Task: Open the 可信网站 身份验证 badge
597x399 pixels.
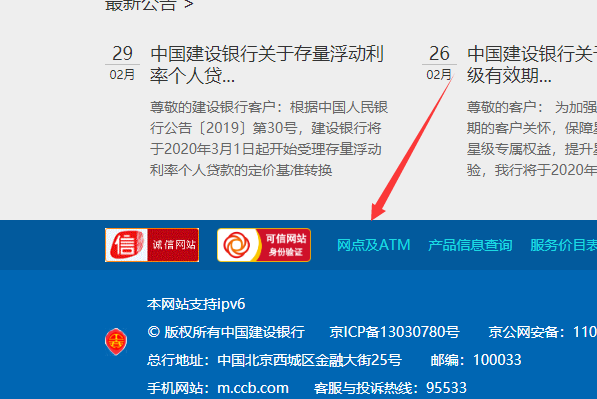Action: tap(264, 245)
